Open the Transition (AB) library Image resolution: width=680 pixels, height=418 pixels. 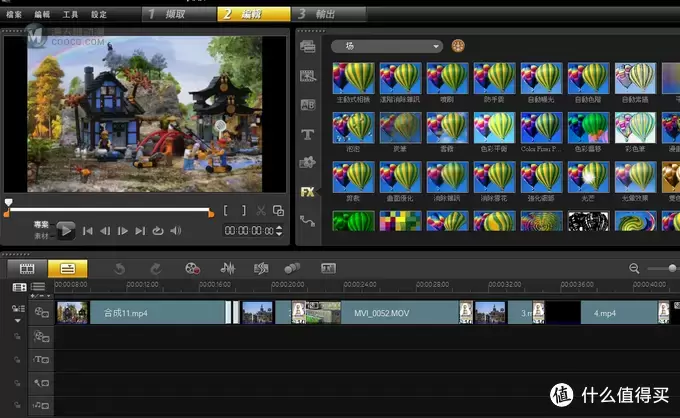(x=307, y=105)
